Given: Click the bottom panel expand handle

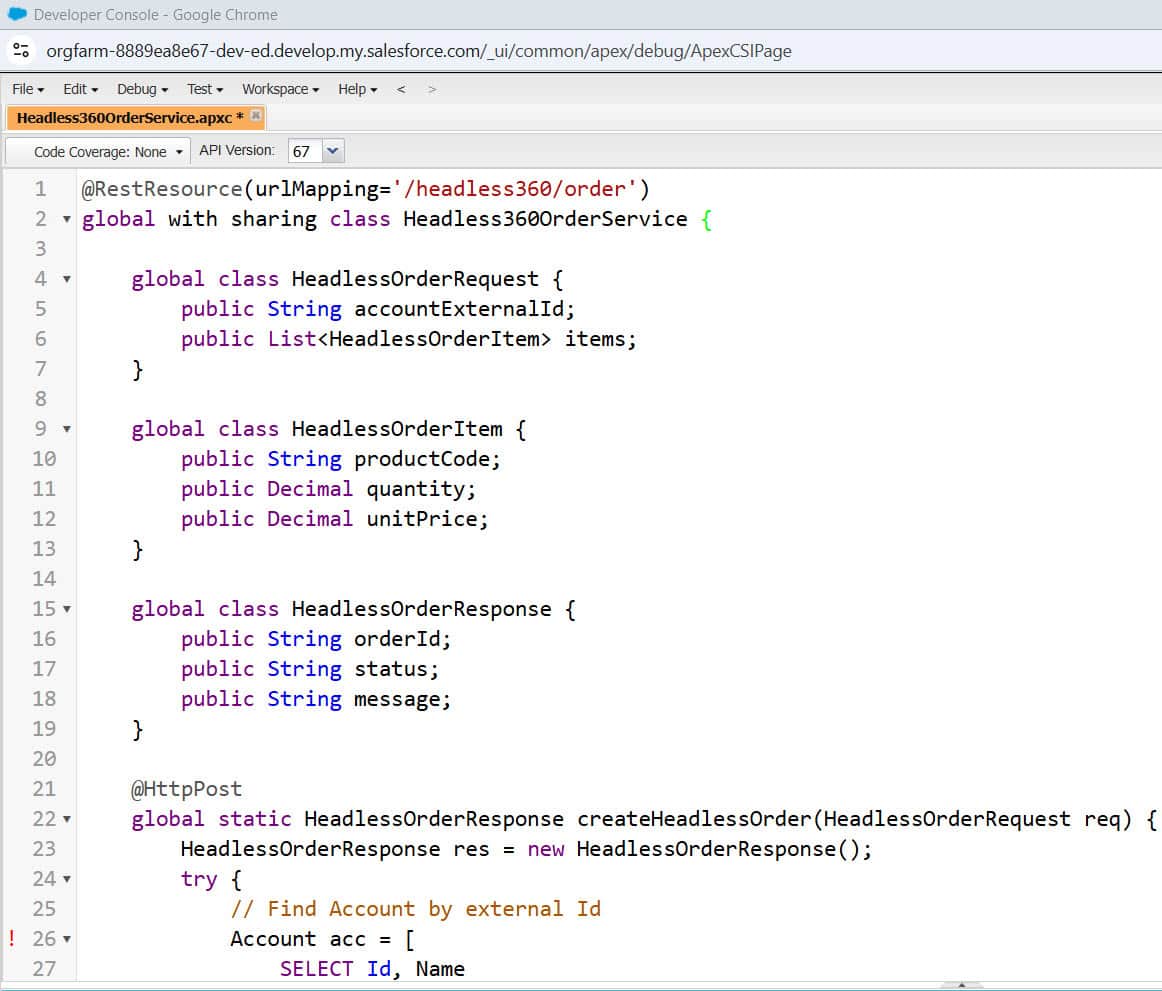Looking at the screenshot, I should 961,985.
